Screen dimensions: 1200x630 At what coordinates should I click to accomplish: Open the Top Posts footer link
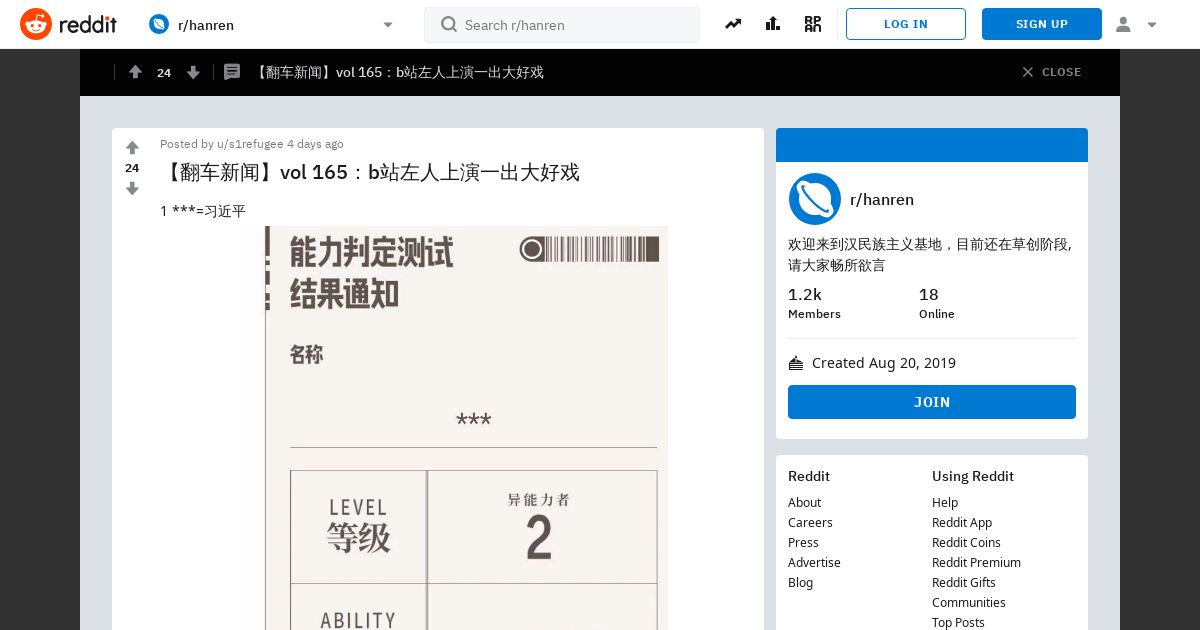coord(958,623)
